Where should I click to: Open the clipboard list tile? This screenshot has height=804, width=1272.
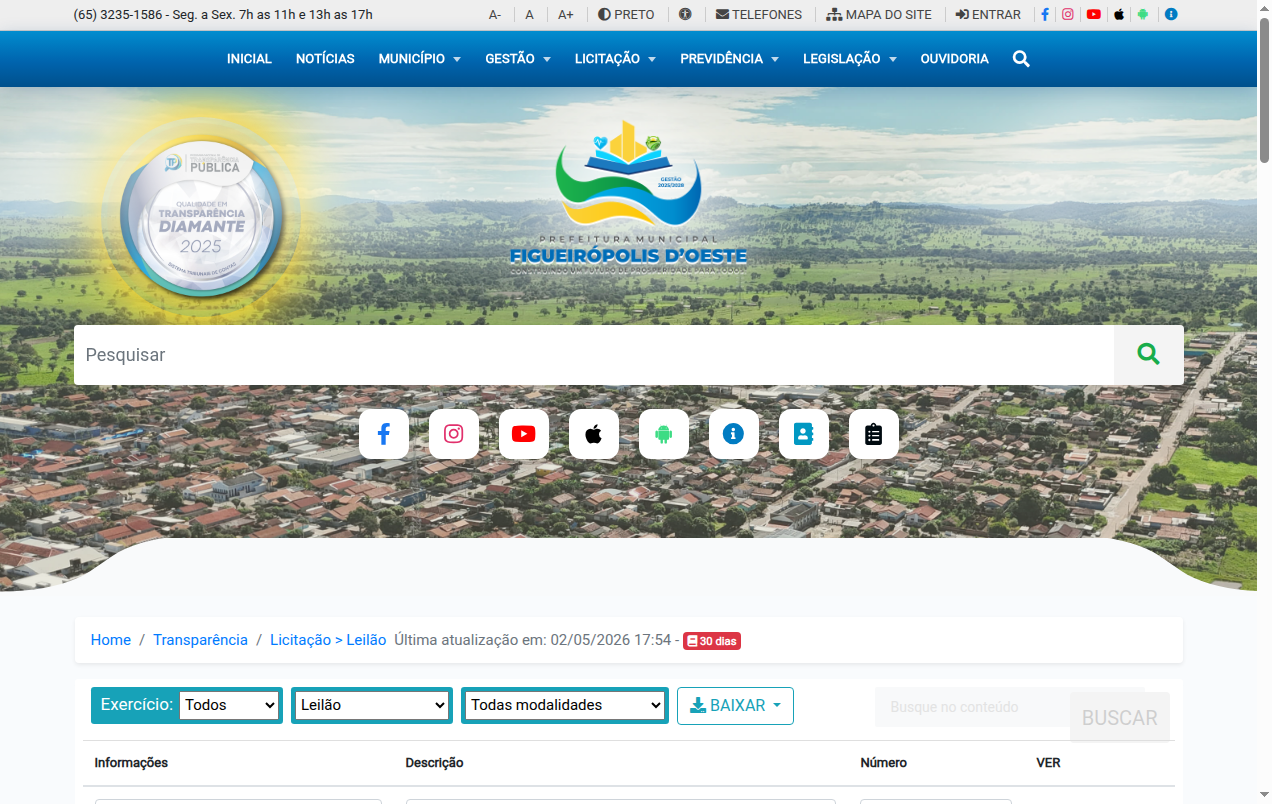point(874,434)
